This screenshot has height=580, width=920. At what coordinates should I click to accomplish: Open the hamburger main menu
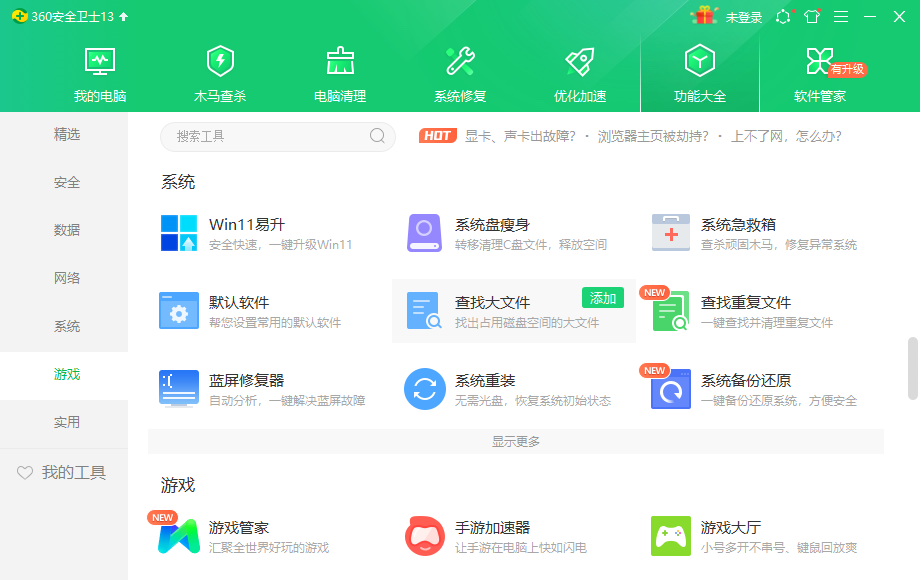(843, 16)
